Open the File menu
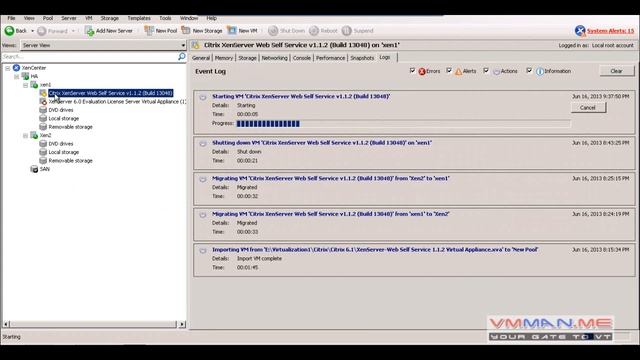Viewport: 640px width, 360px height. [11, 18]
